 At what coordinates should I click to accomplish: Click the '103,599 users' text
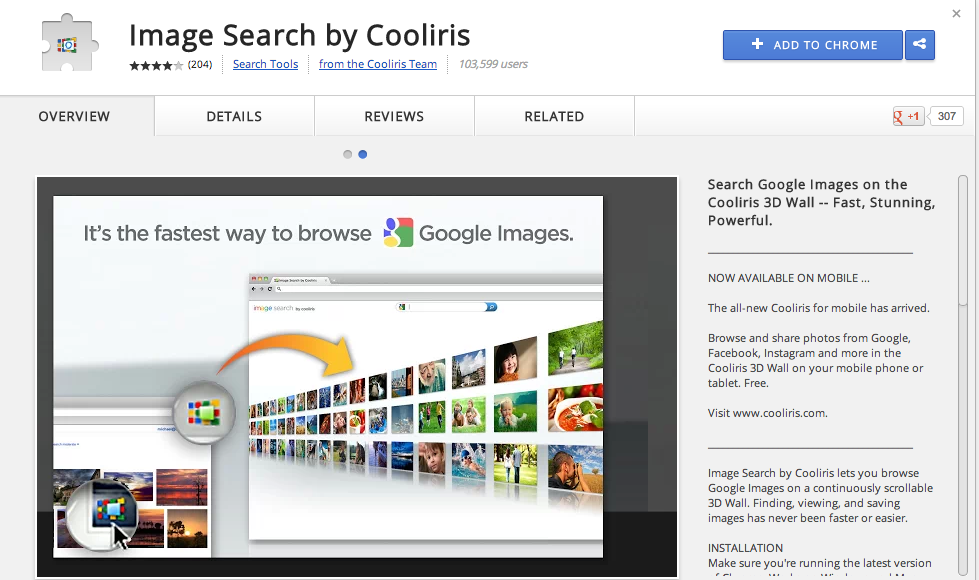[493, 64]
